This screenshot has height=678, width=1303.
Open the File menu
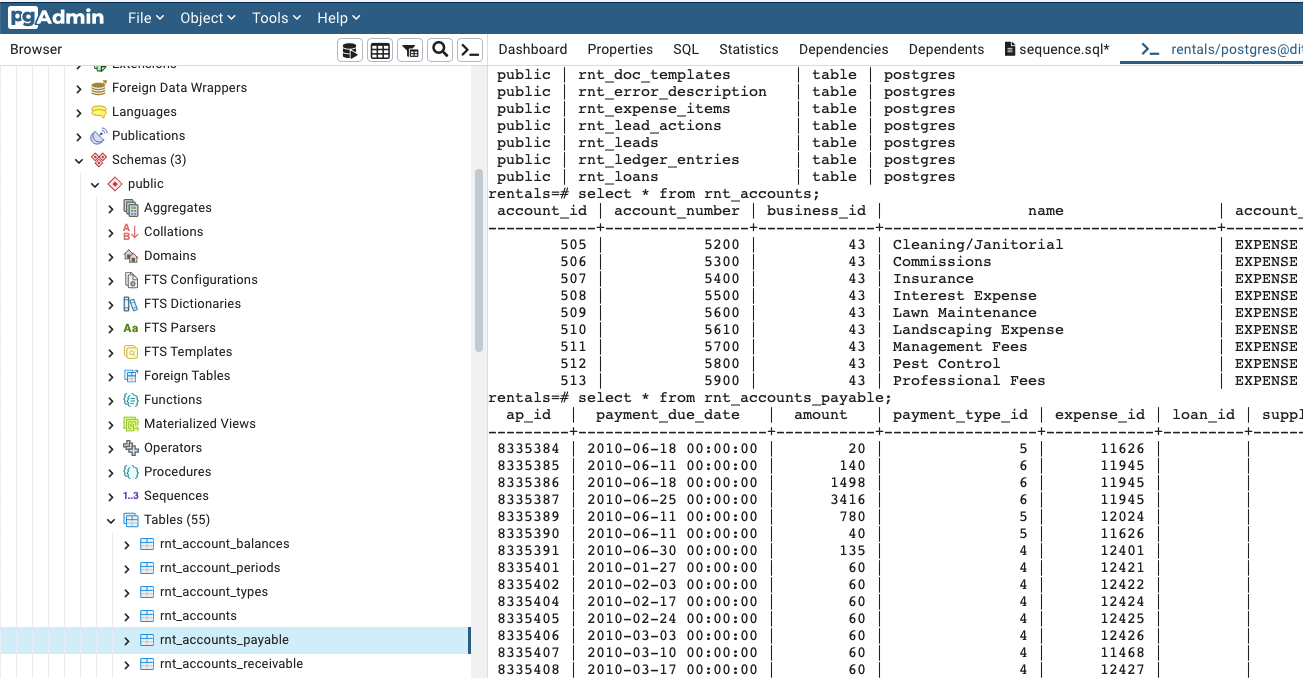pos(146,18)
